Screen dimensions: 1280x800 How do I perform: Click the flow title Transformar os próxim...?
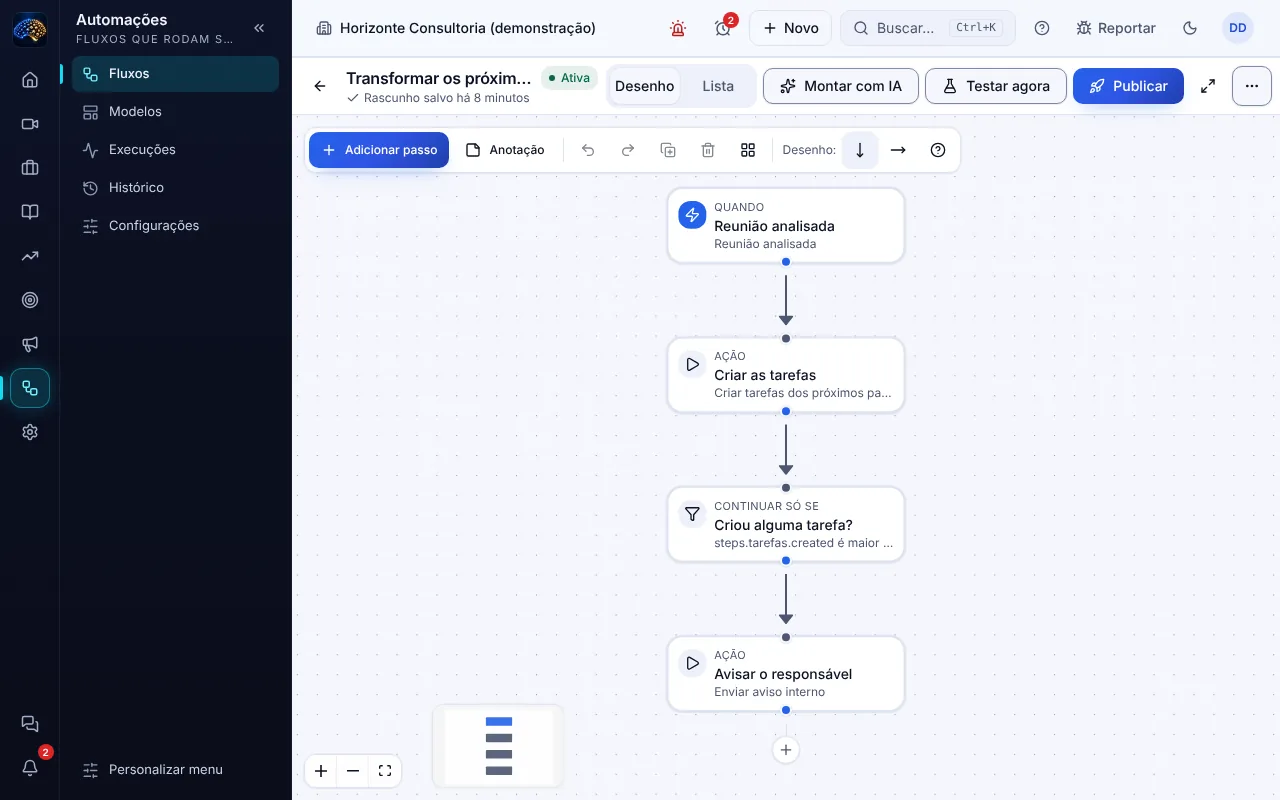click(439, 78)
